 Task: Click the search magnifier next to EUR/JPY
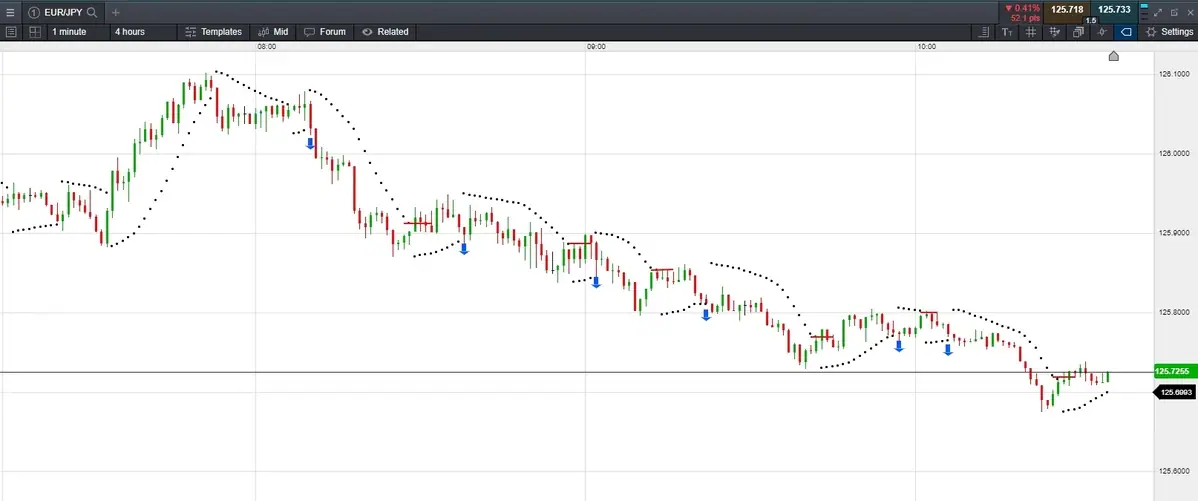[x=92, y=12]
